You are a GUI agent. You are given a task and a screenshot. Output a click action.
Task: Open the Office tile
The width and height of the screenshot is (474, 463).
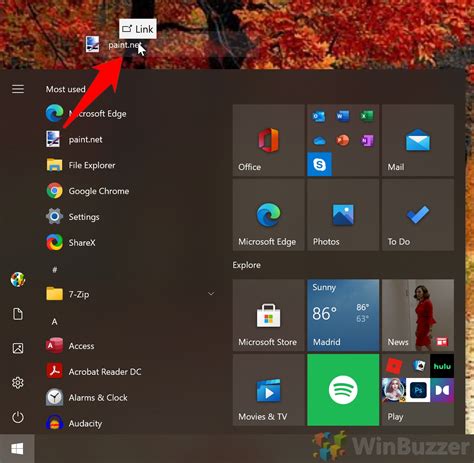[269, 140]
